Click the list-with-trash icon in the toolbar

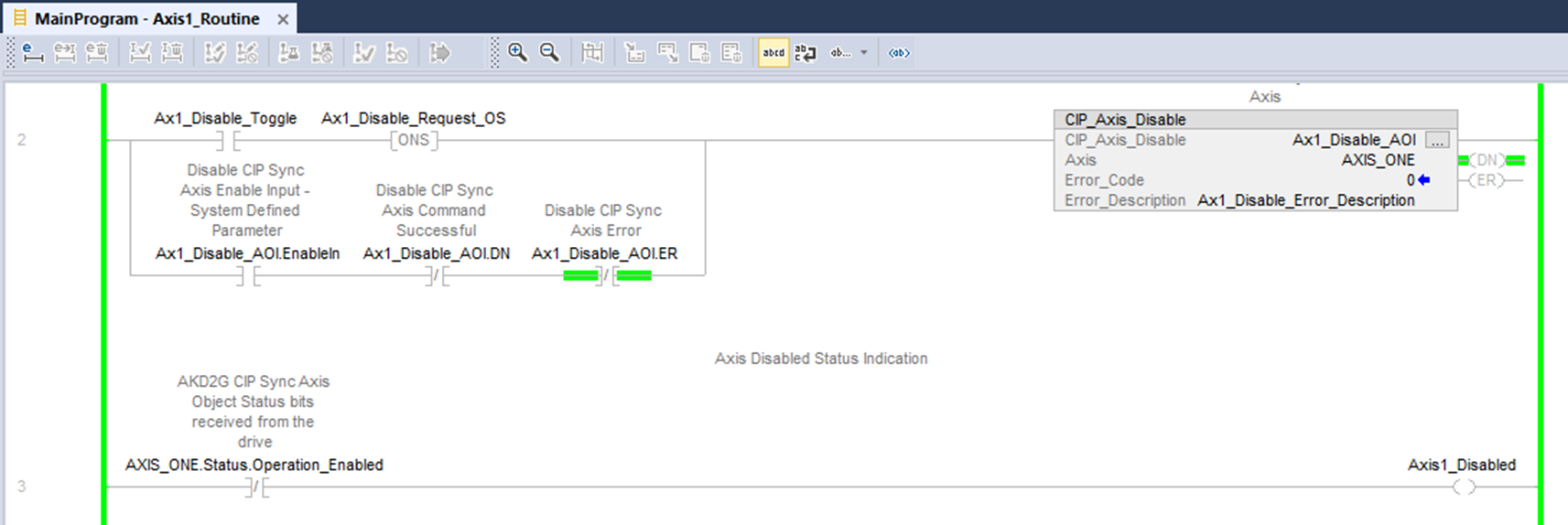point(731,53)
